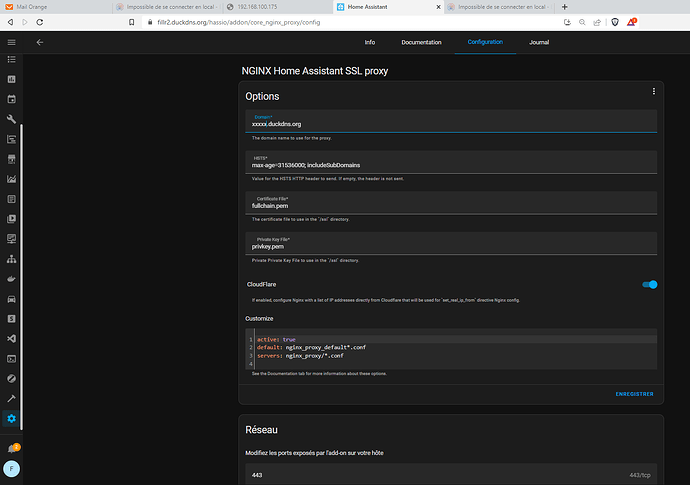Image resolution: width=690 pixels, height=485 pixels.
Task: Click the 443 port input field
Action: click(x=451, y=474)
